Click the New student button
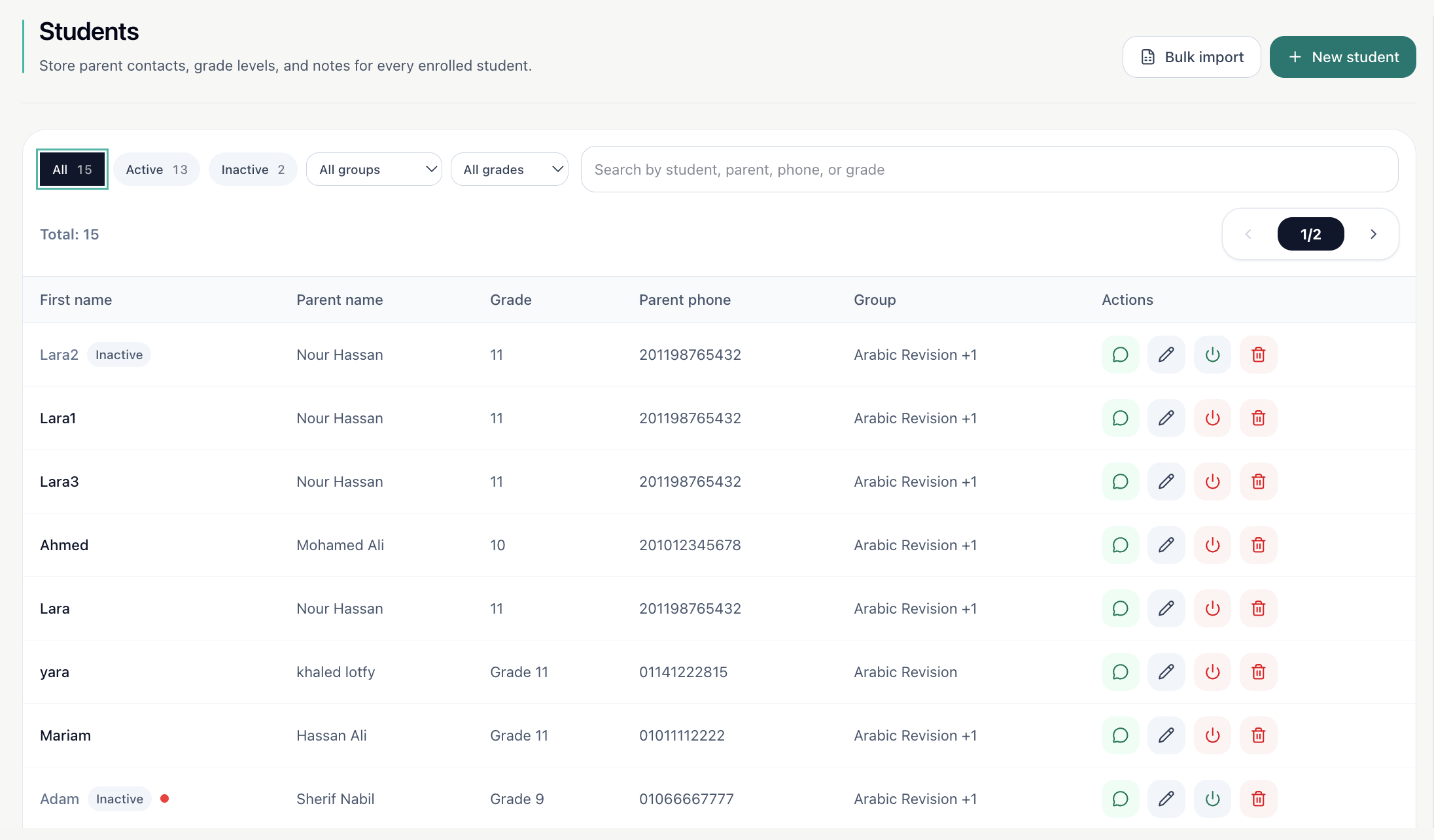 click(x=1342, y=57)
